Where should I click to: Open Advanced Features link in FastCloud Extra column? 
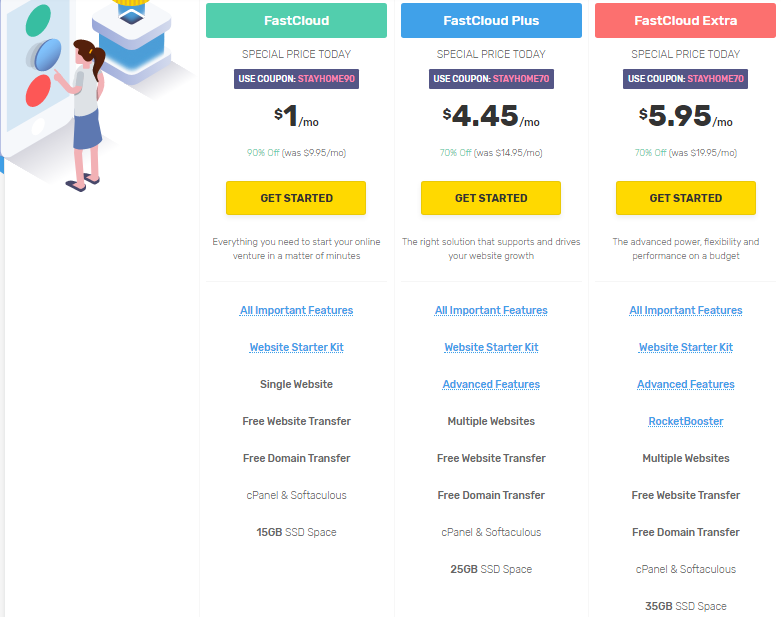pyautogui.click(x=686, y=384)
